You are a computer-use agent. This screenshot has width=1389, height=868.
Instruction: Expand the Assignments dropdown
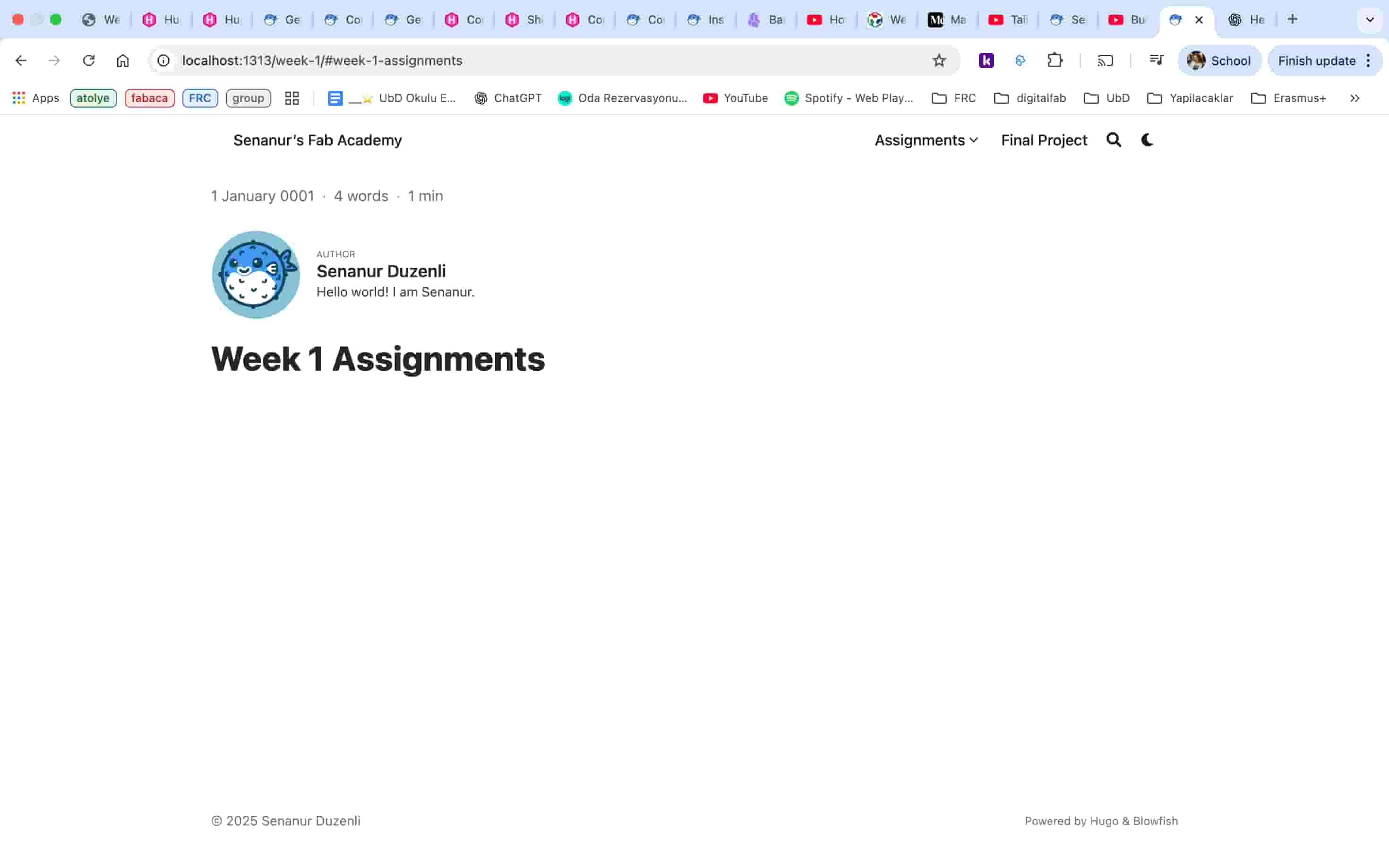[926, 140]
